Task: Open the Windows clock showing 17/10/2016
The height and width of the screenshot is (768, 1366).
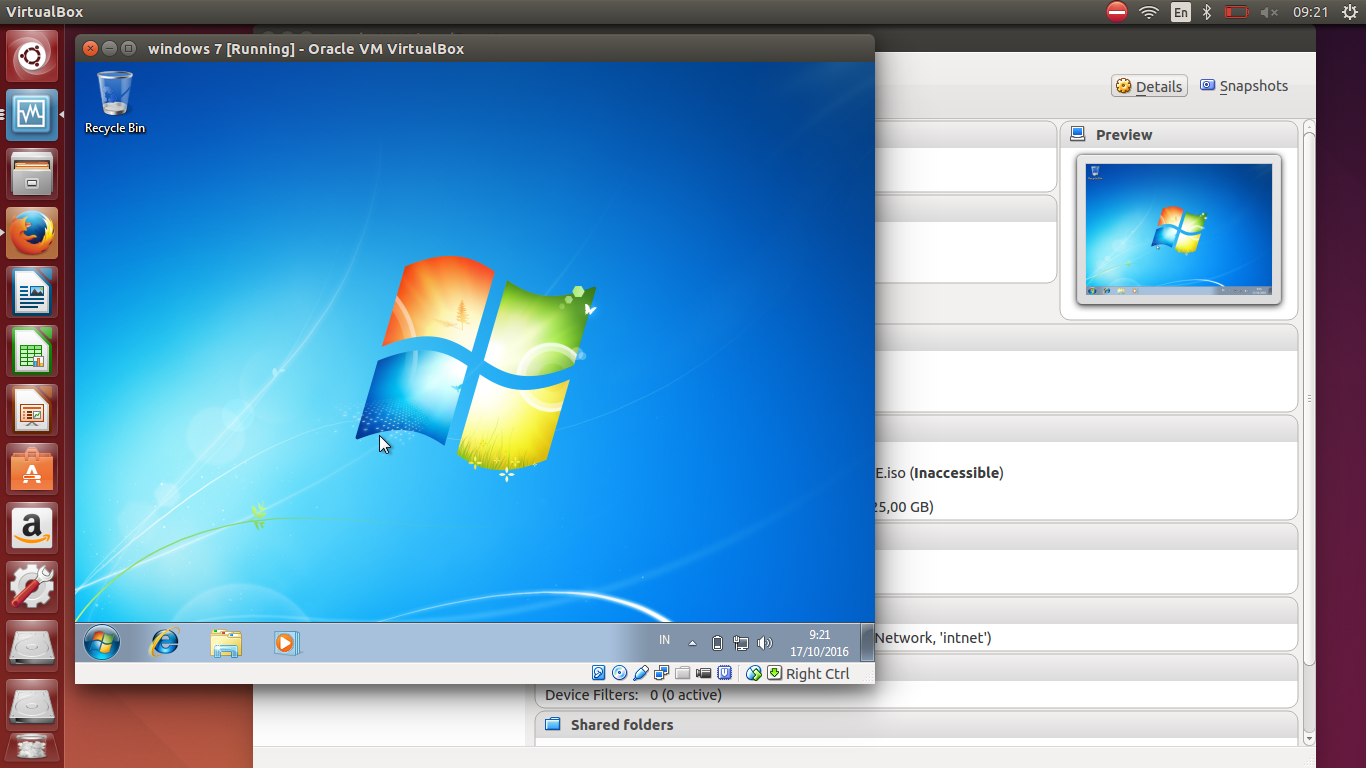Action: pos(819,643)
